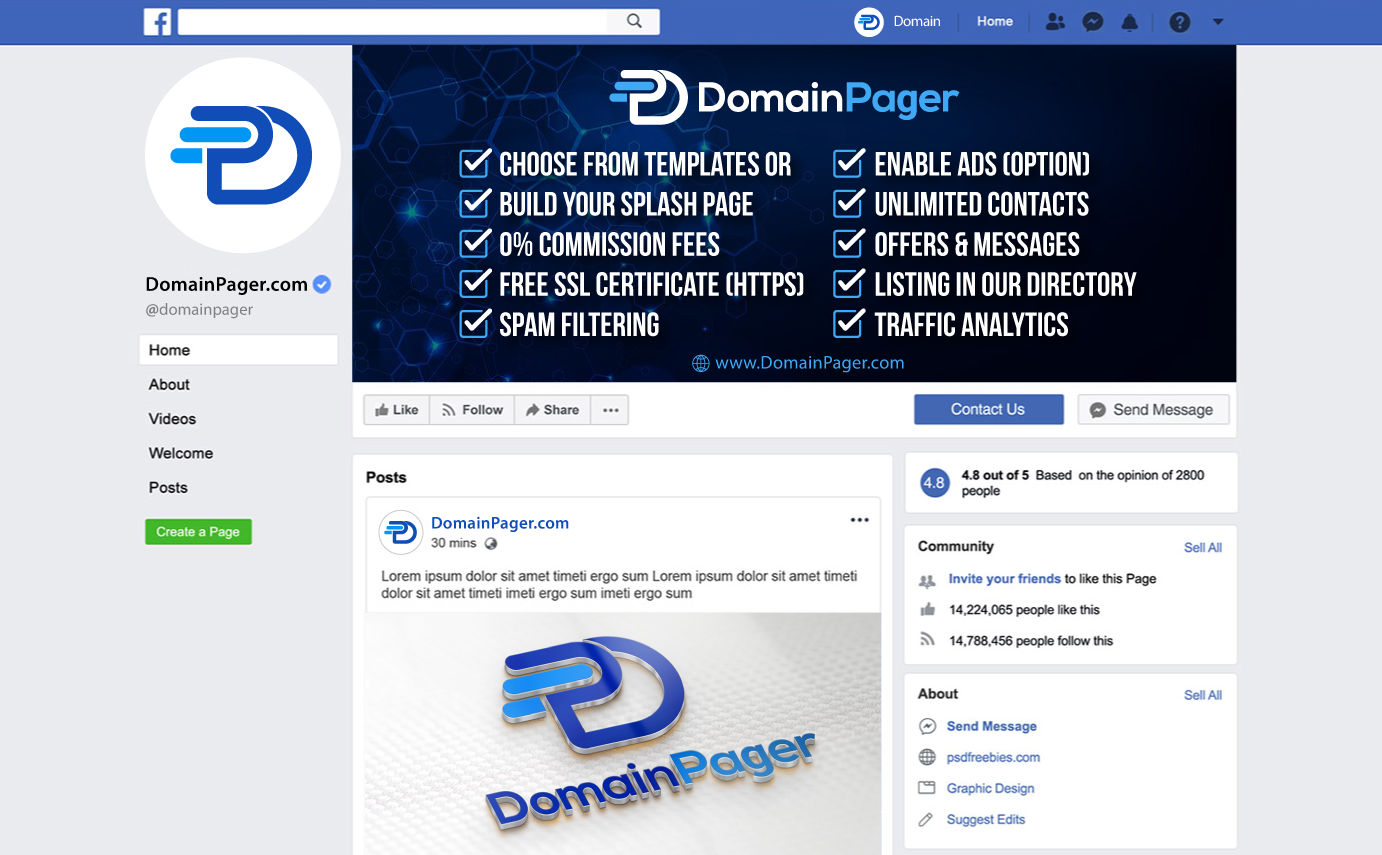The image size is (1382, 855).
Task: Click the @domainpager handle
Action: (x=199, y=310)
